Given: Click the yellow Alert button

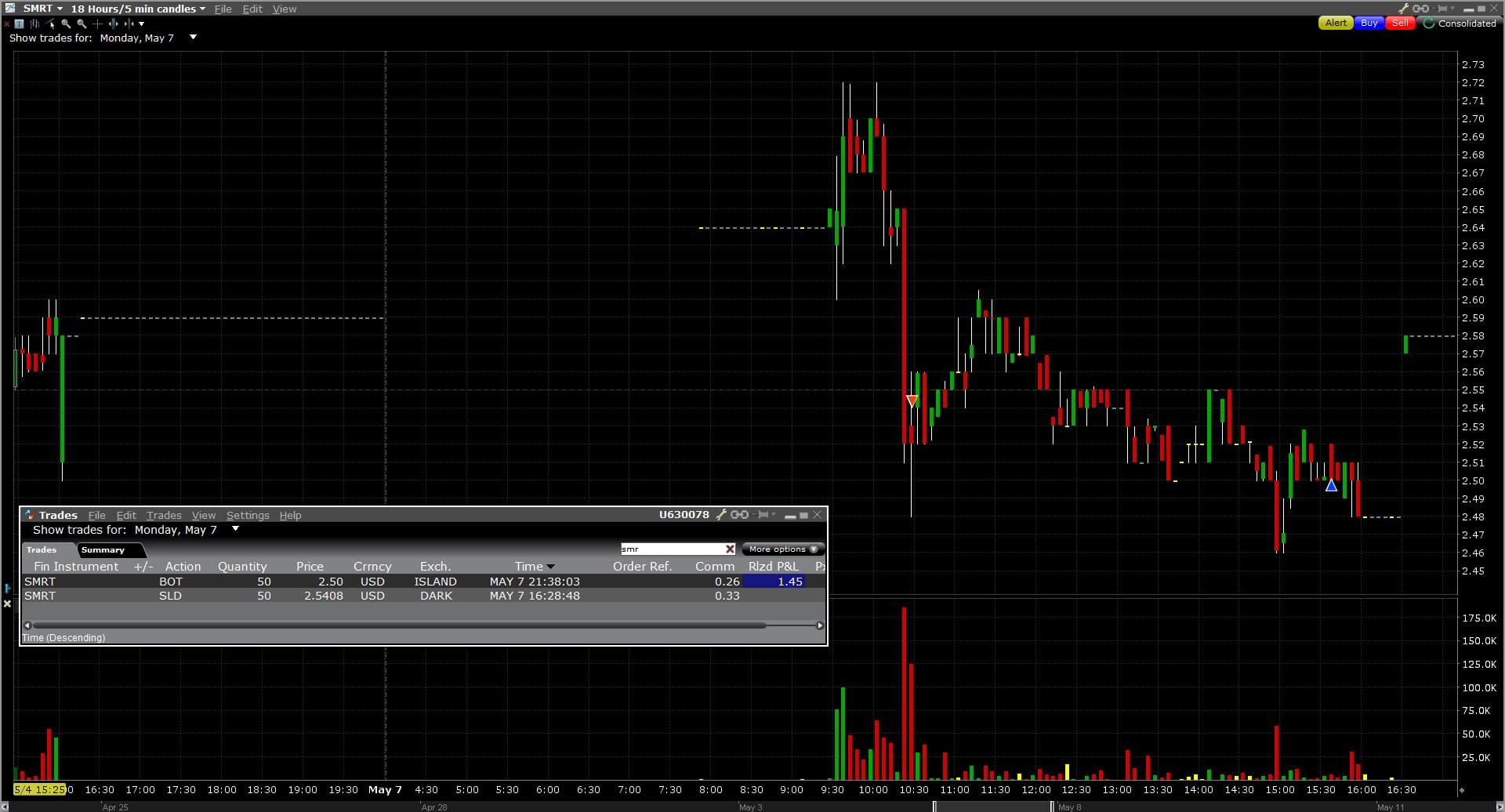Looking at the screenshot, I should pyautogui.click(x=1336, y=23).
